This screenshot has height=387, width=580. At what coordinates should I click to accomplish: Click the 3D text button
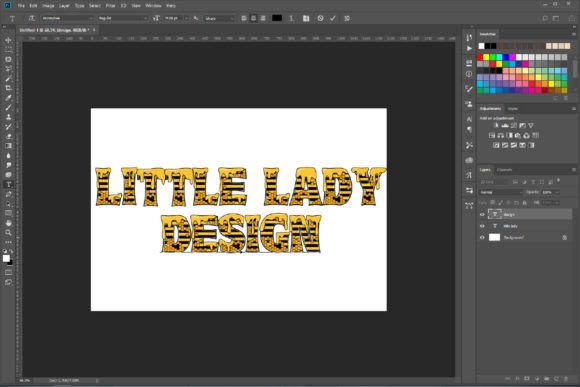pyautogui.click(x=347, y=18)
